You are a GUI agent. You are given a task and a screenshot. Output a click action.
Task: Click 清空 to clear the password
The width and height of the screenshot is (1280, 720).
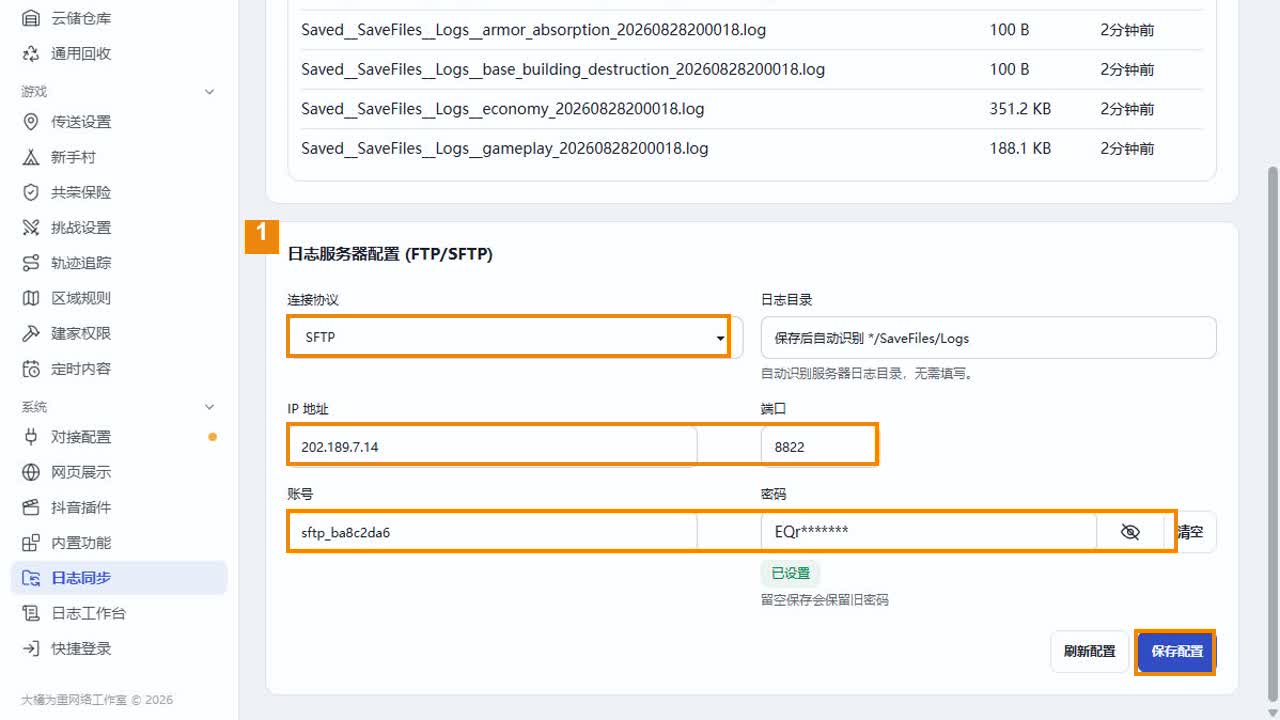pyautogui.click(x=1191, y=532)
